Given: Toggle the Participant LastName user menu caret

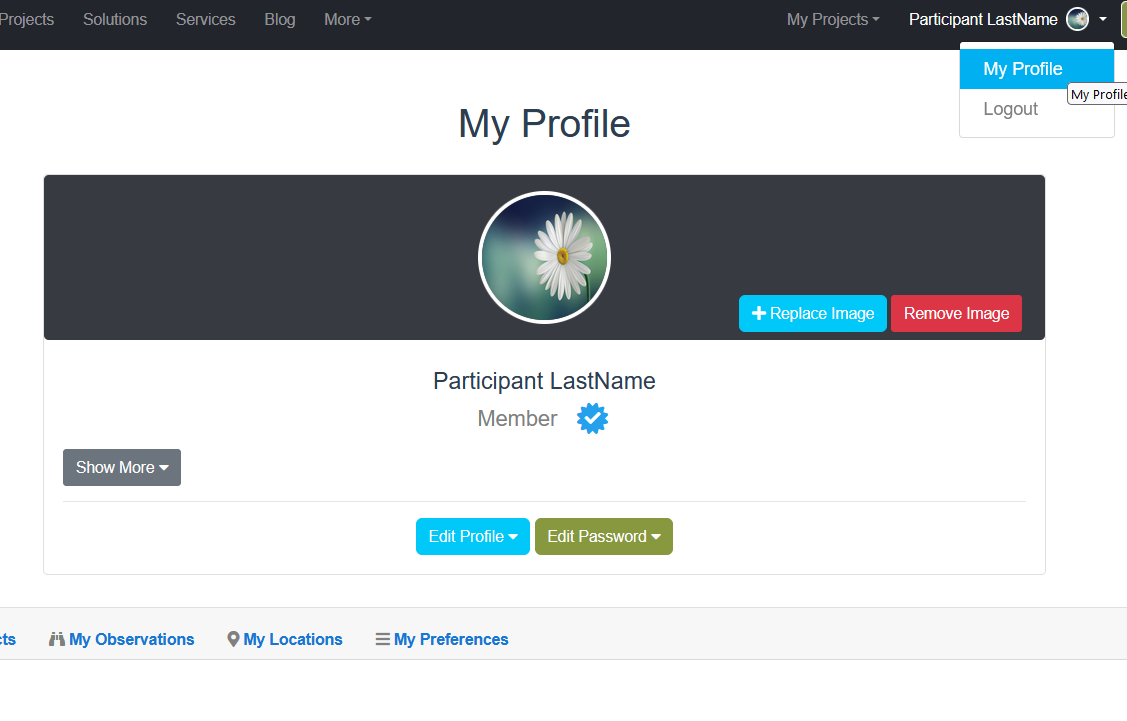Looking at the screenshot, I should 1102,19.
